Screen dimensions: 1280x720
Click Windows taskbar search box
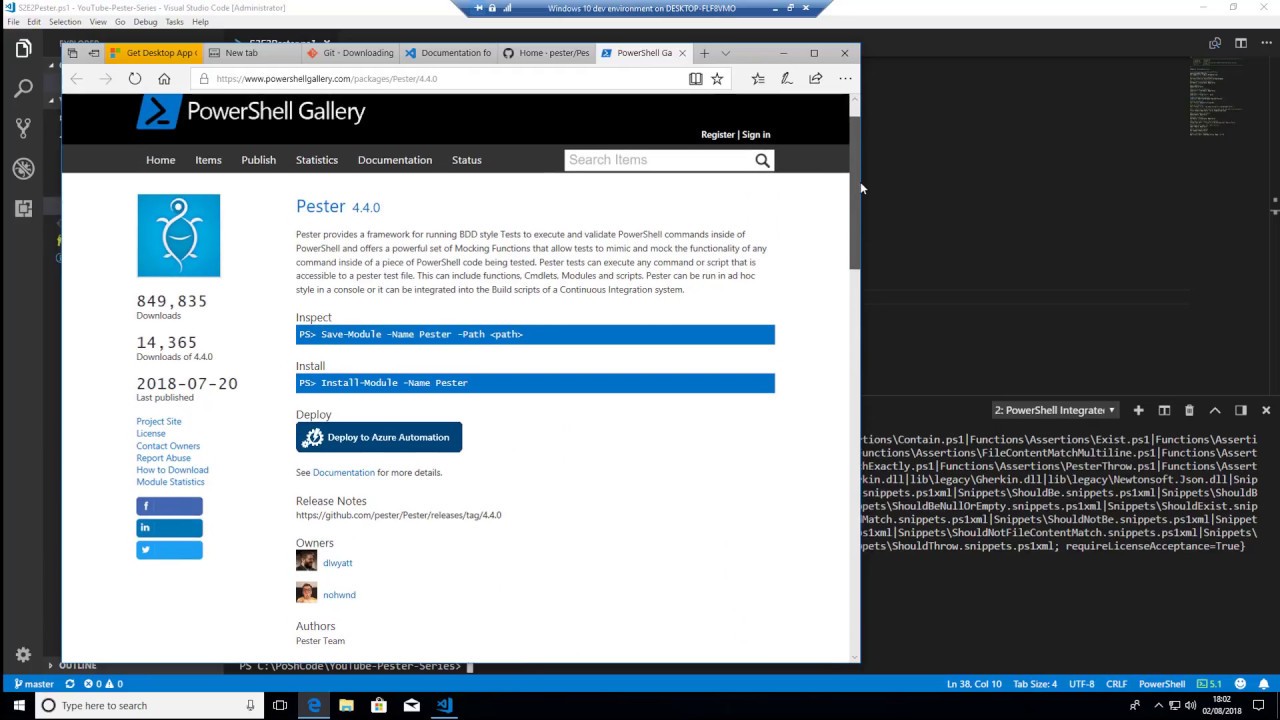click(x=150, y=706)
